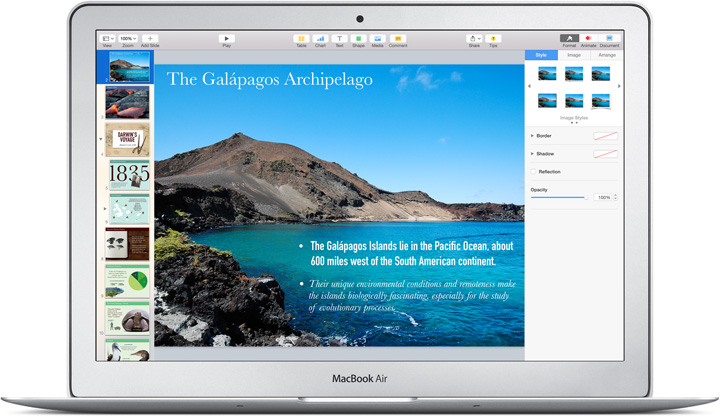Image resolution: width=721 pixels, height=419 pixels.
Task: Expand the Border section
Action: click(532, 135)
